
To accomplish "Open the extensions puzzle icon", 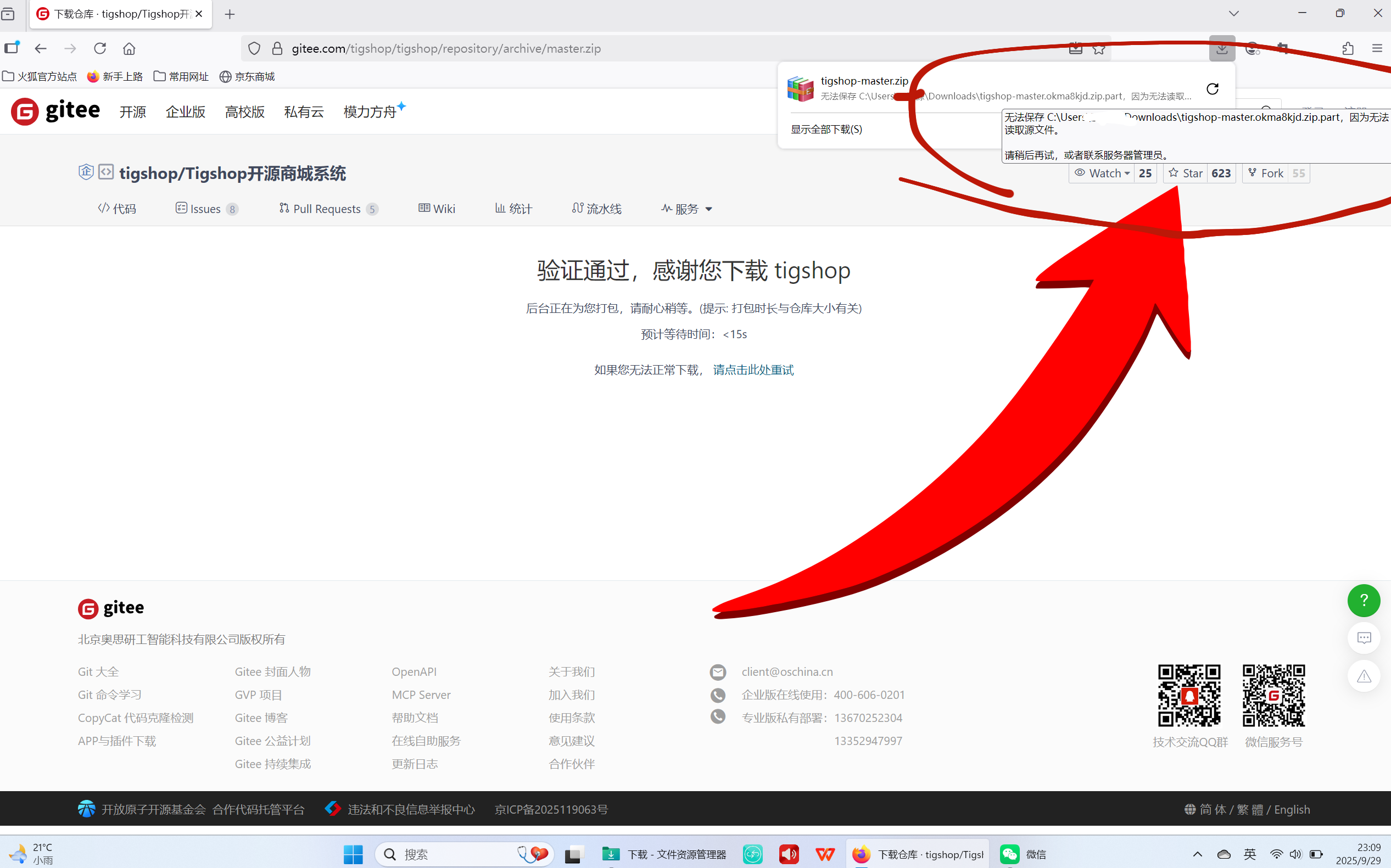I will click(x=1348, y=48).
